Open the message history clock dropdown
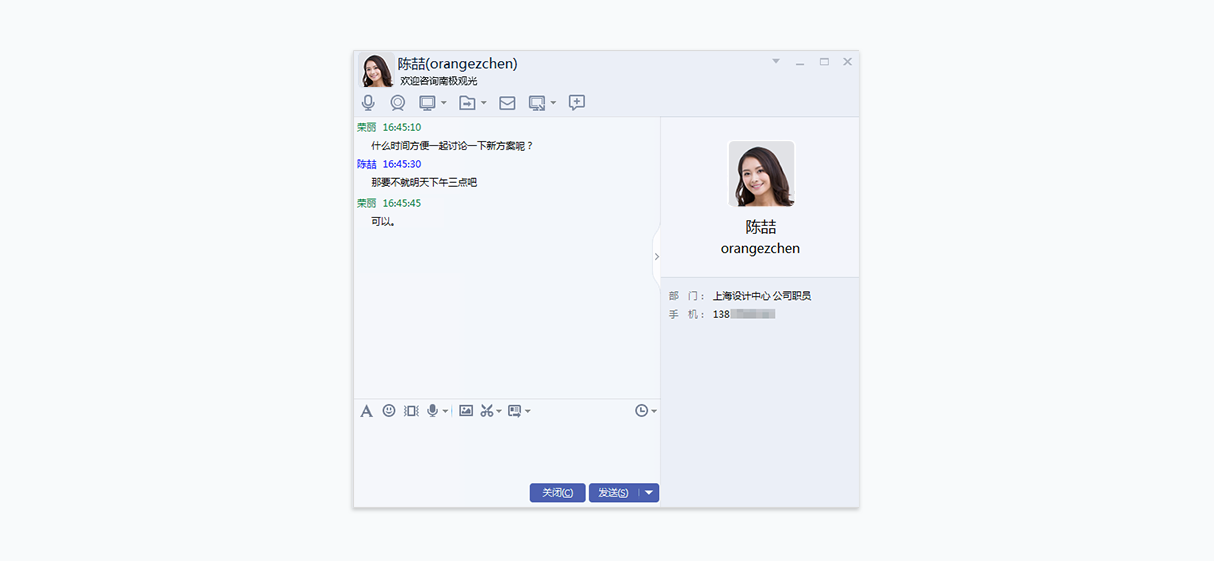This screenshot has height=561, width=1214. (646, 411)
